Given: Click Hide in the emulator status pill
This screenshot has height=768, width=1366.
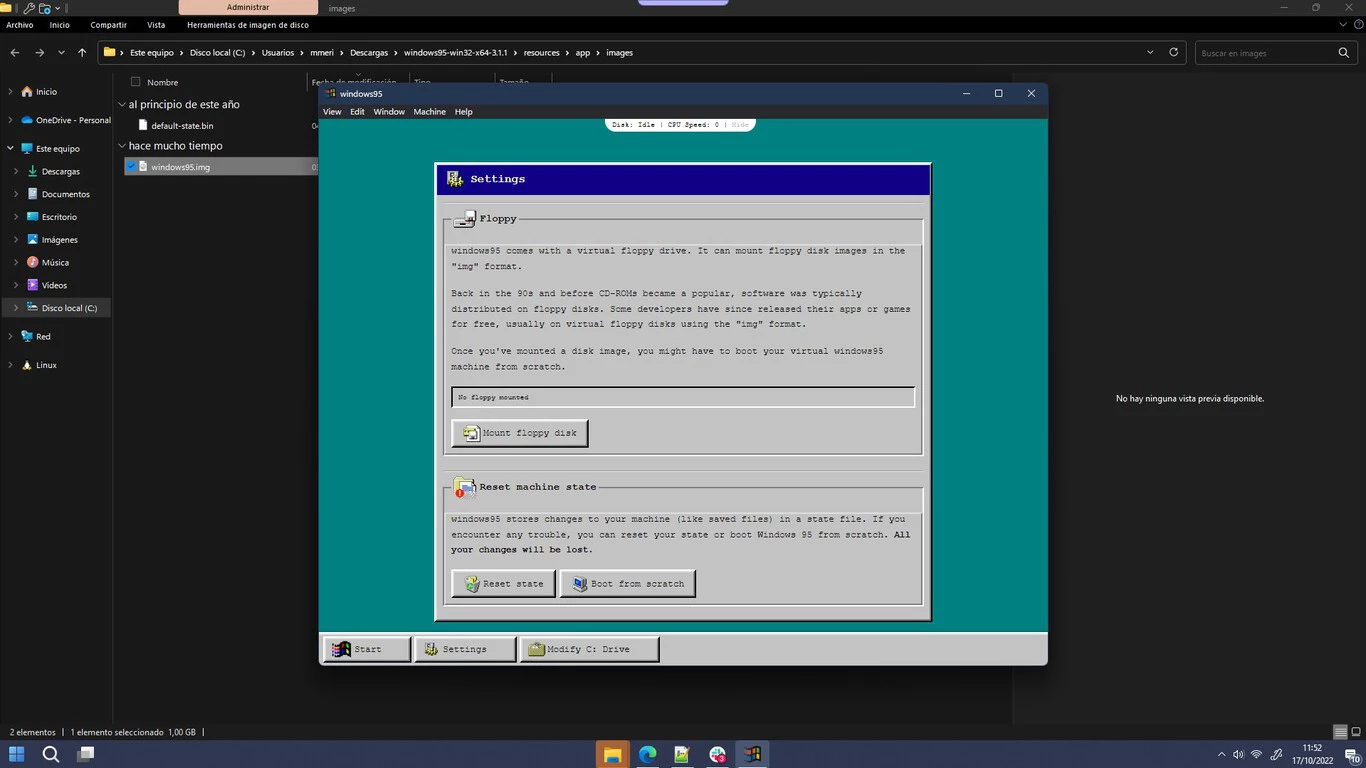Looking at the screenshot, I should 740,125.
